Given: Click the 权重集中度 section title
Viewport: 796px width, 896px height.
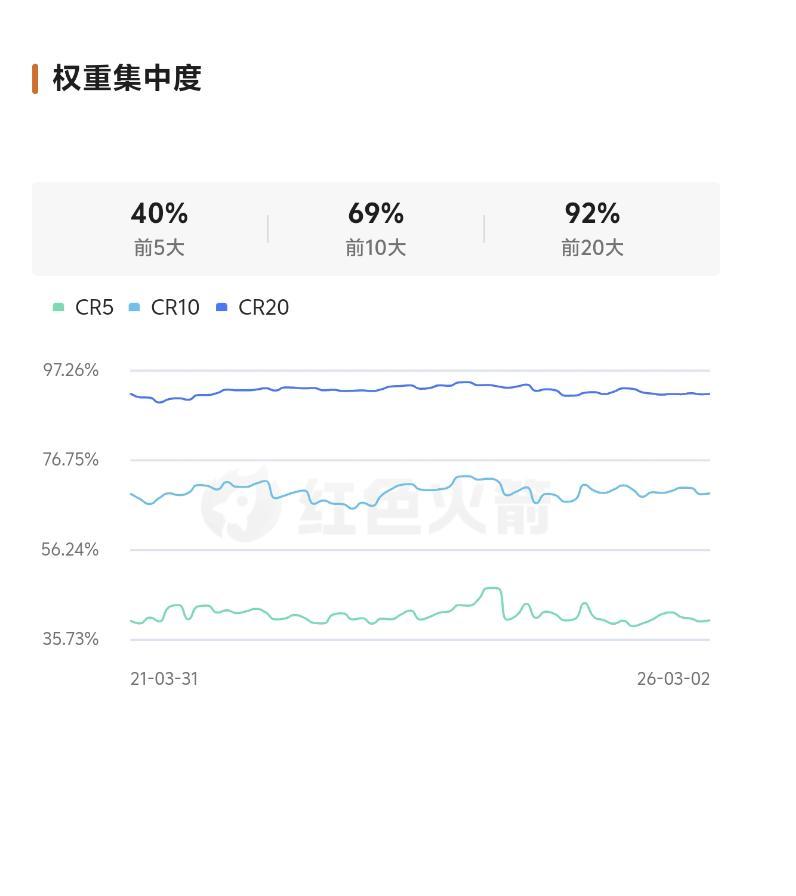Looking at the screenshot, I should tap(127, 78).
